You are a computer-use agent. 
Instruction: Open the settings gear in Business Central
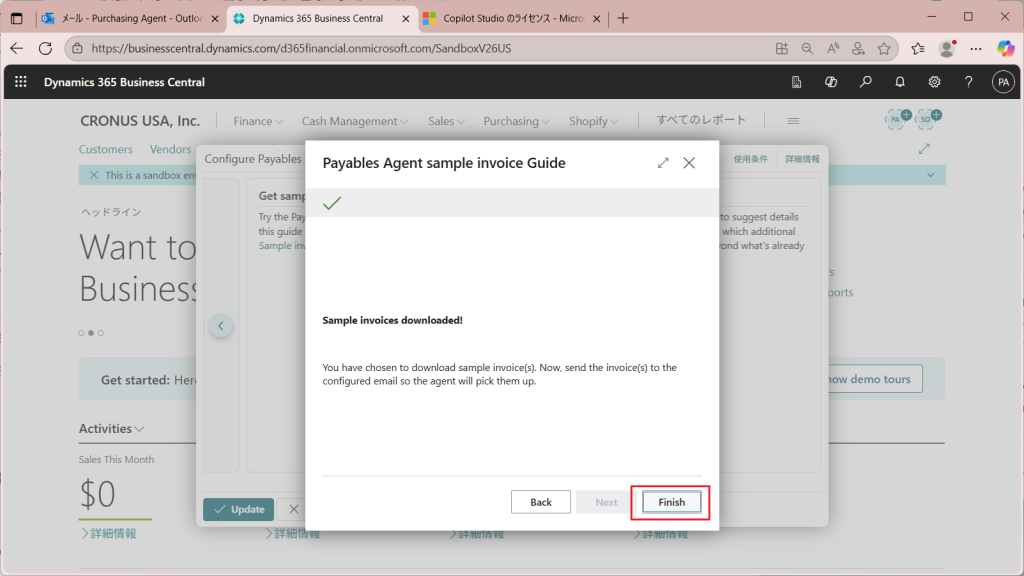click(x=935, y=82)
